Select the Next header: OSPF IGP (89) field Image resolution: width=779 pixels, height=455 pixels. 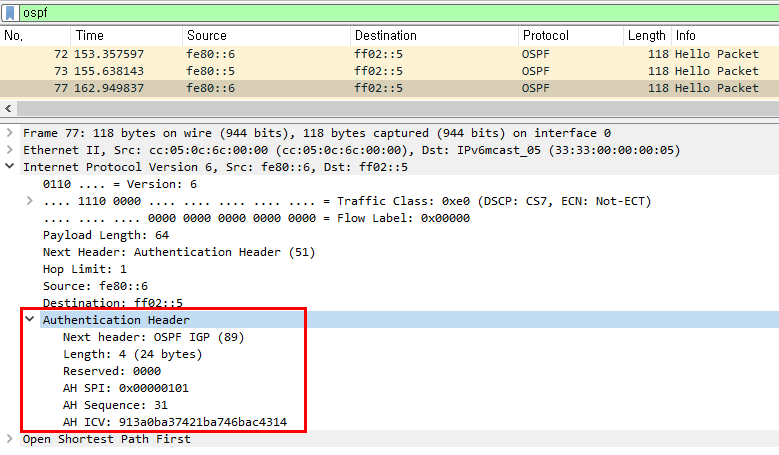pos(154,337)
